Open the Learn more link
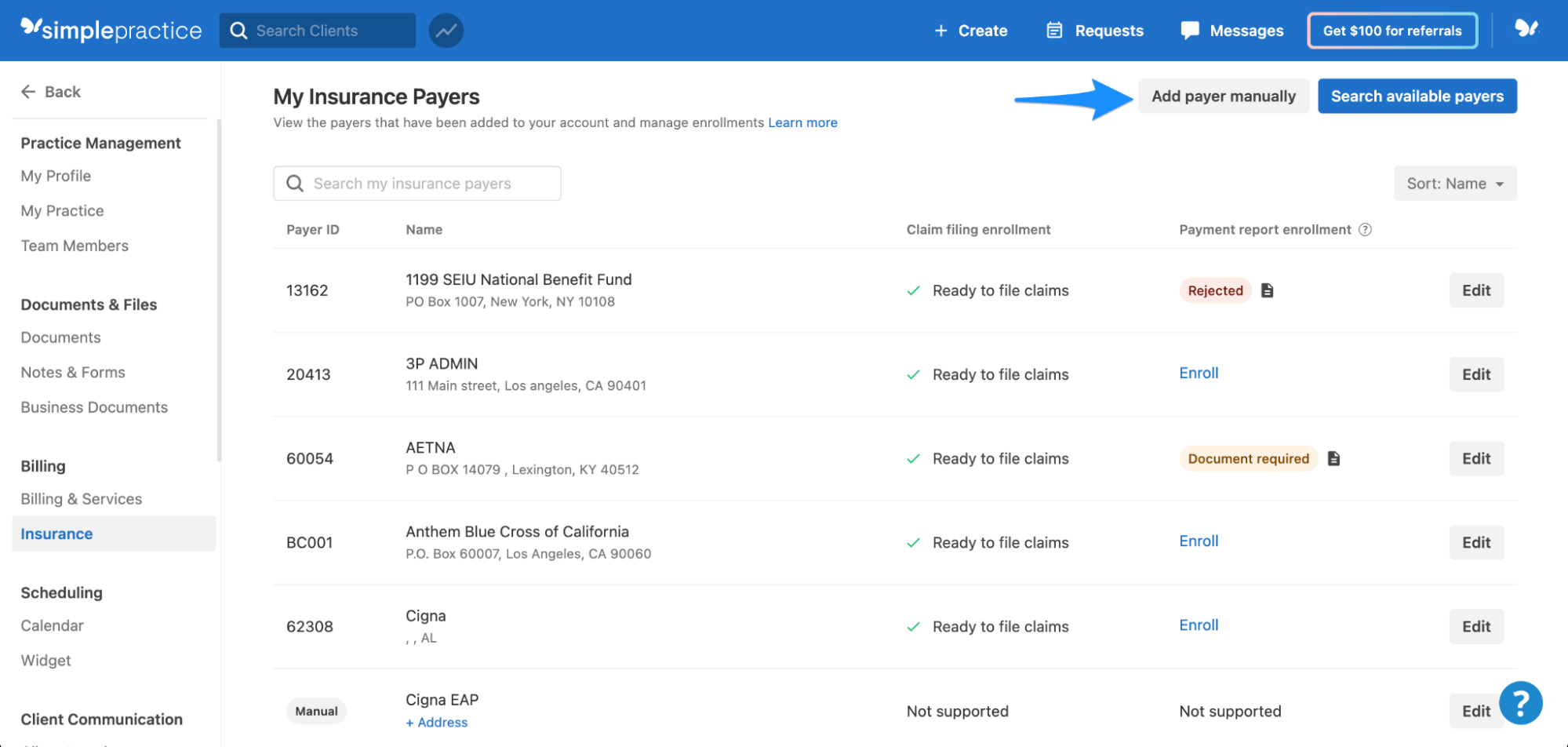 [x=802, y=122]
